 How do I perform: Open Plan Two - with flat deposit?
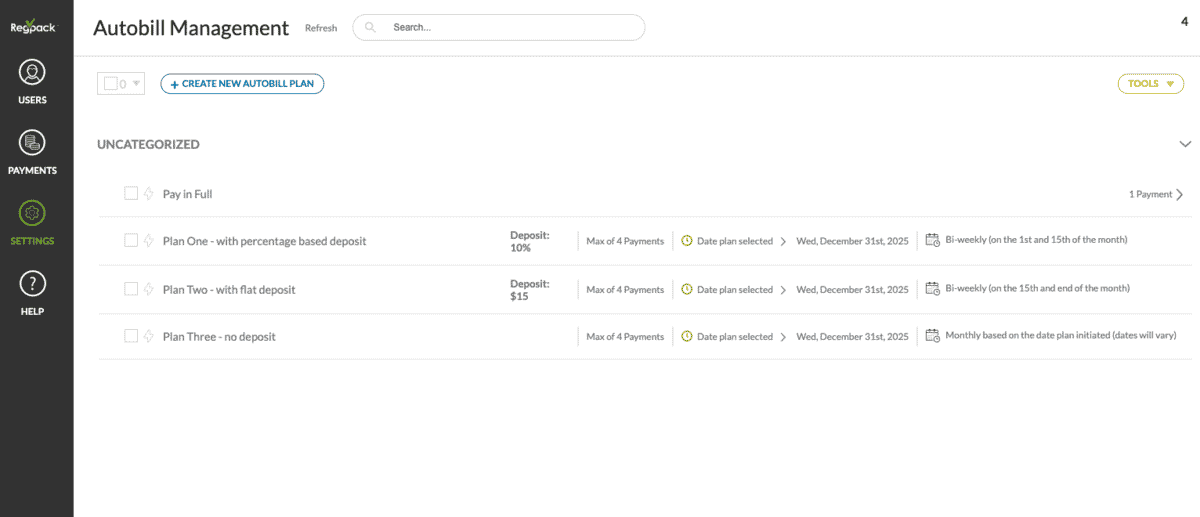click(x=229, y=289)
